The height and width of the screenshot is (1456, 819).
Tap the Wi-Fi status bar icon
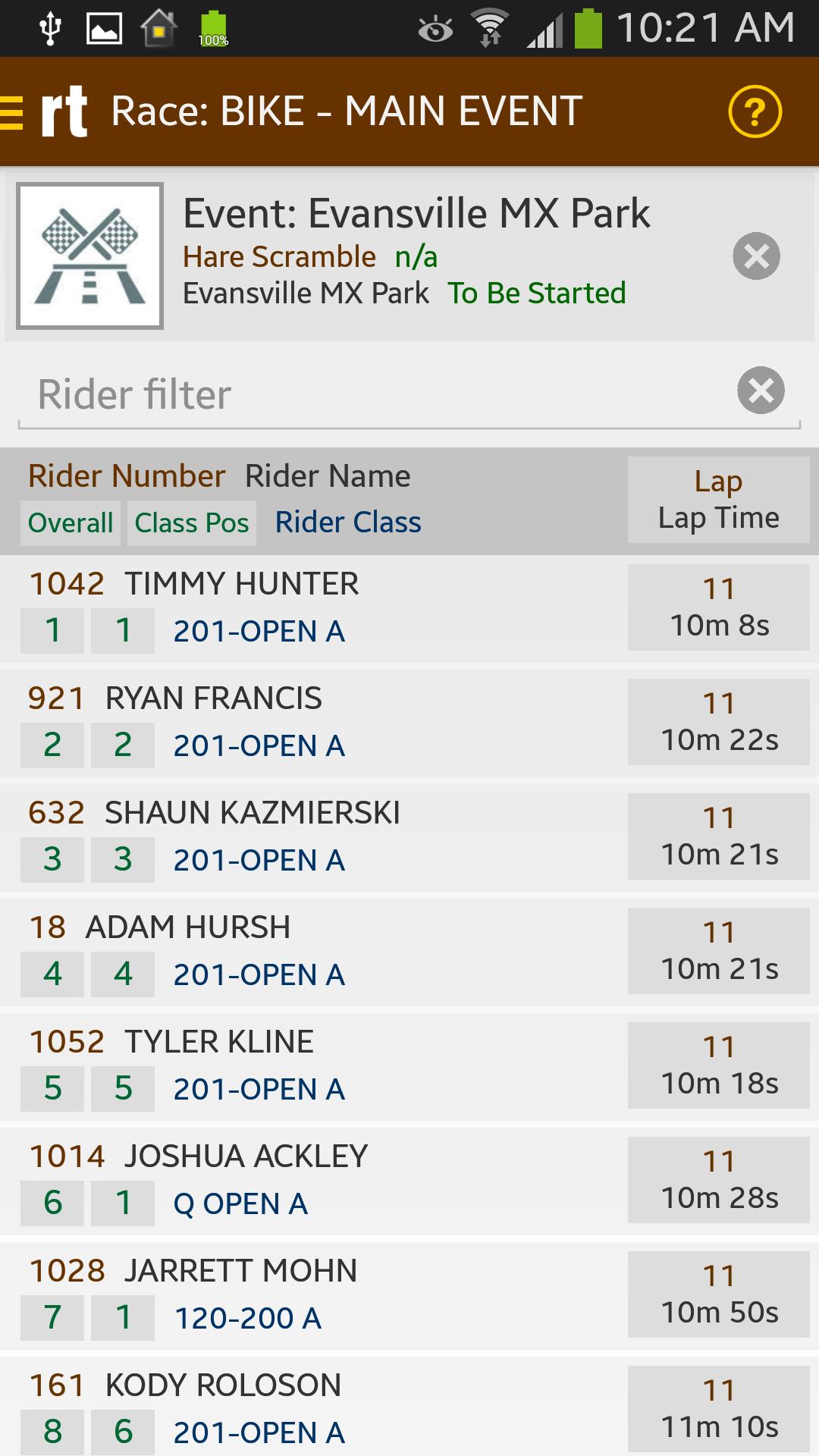pyautogui.click(x=489, y=27)
